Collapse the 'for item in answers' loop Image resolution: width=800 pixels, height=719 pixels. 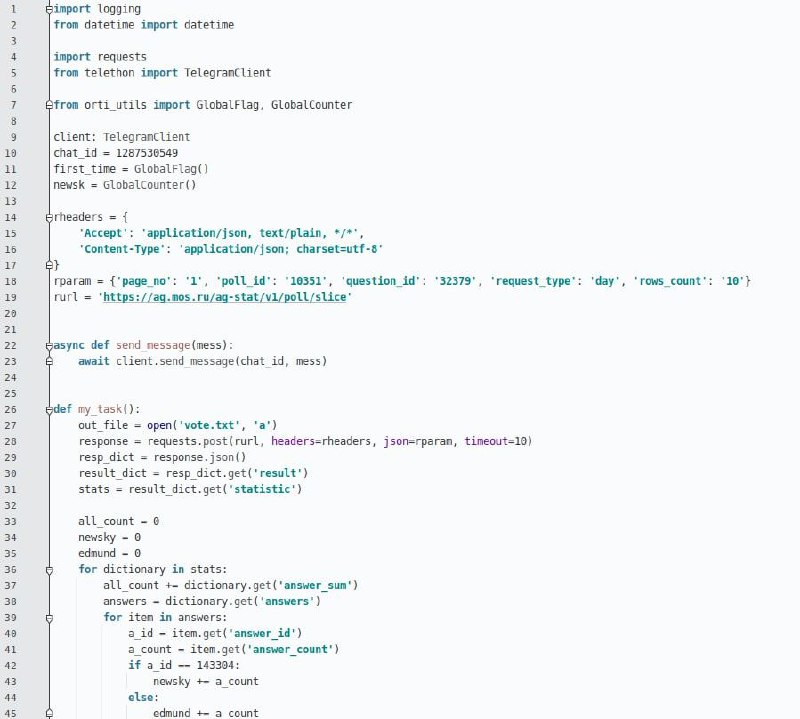[x=49, y=617]
